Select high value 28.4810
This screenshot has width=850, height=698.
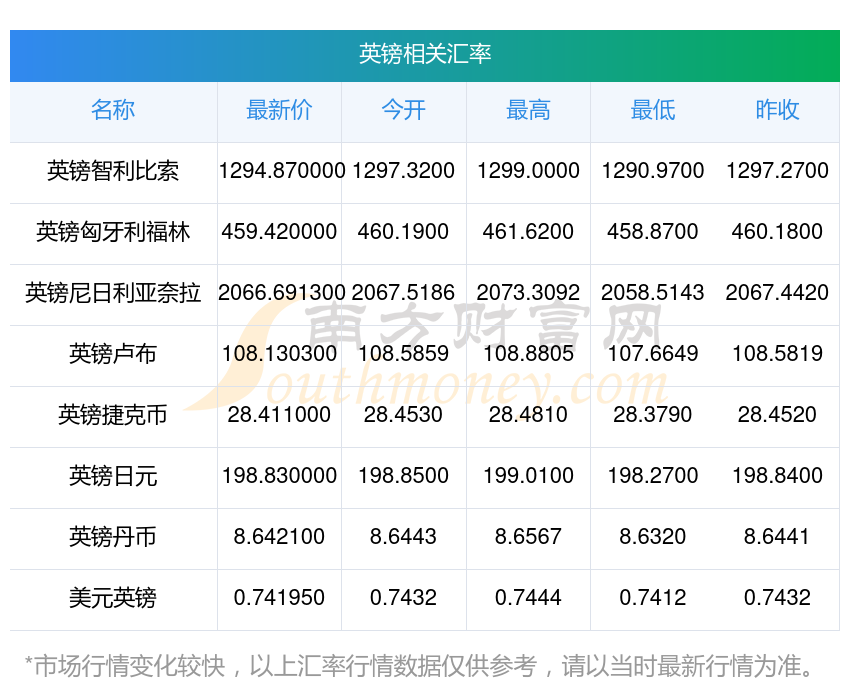pos(528,415)
